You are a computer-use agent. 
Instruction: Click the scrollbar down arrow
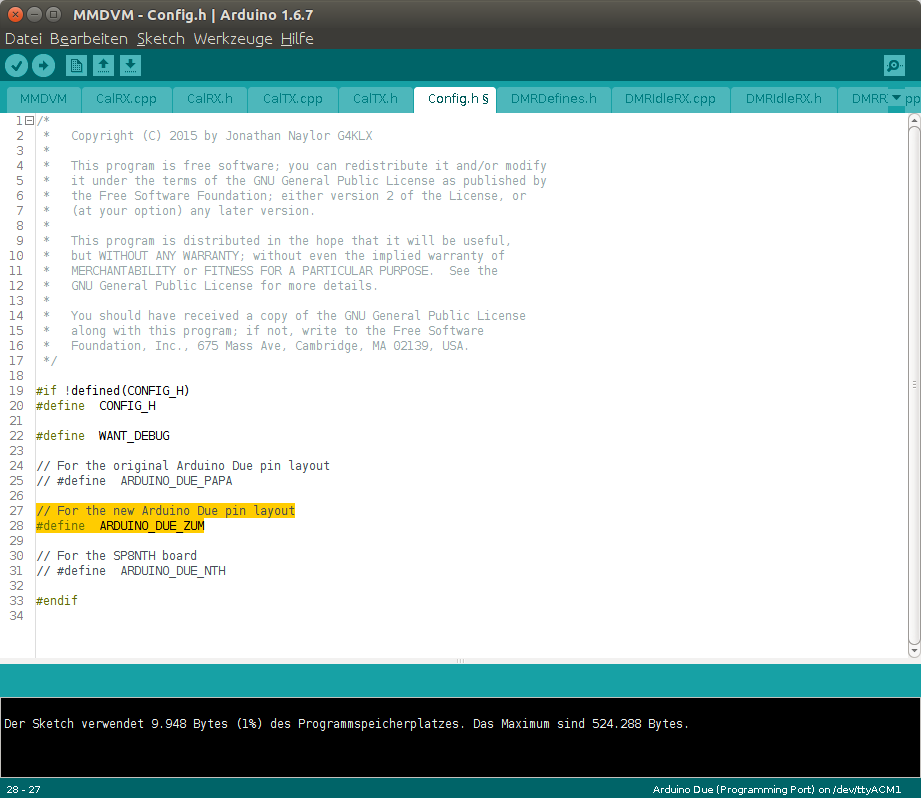pos(914,651)
